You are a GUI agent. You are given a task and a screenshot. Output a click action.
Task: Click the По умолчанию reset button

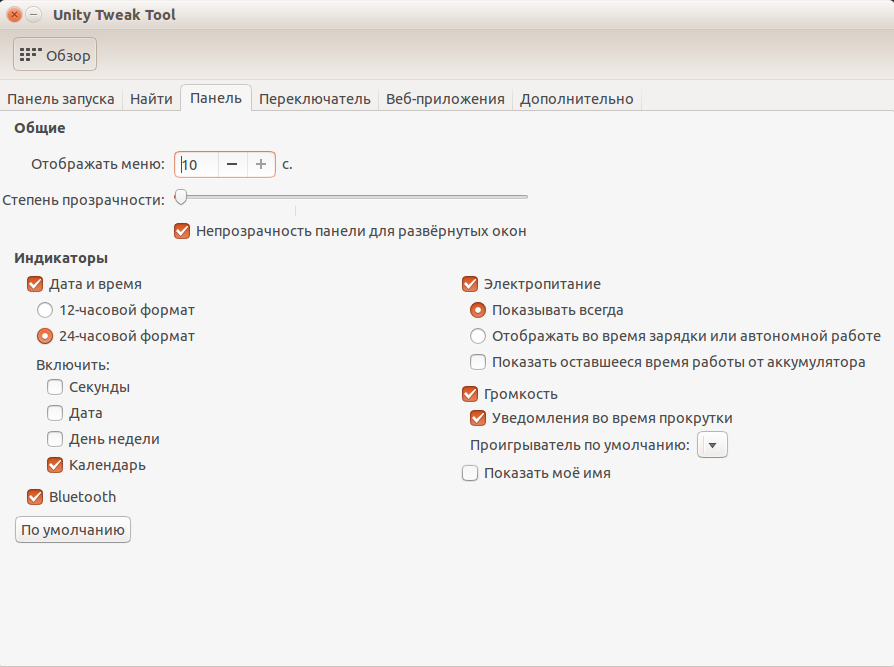click(73, 530)
